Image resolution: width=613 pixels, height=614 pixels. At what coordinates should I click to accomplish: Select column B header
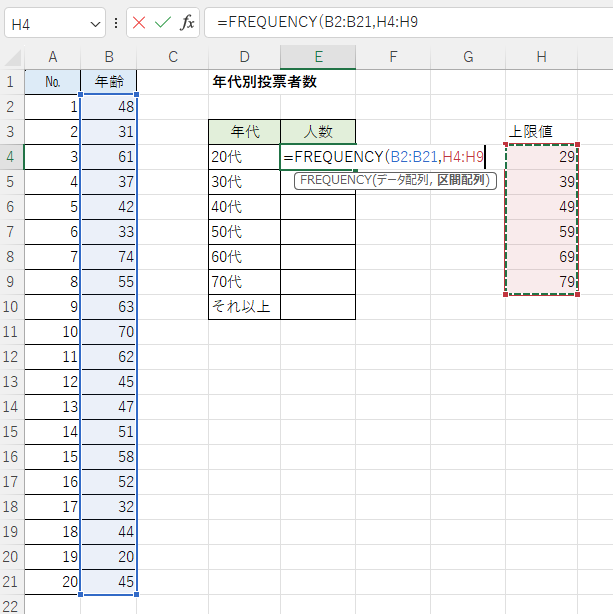(108, 58)
